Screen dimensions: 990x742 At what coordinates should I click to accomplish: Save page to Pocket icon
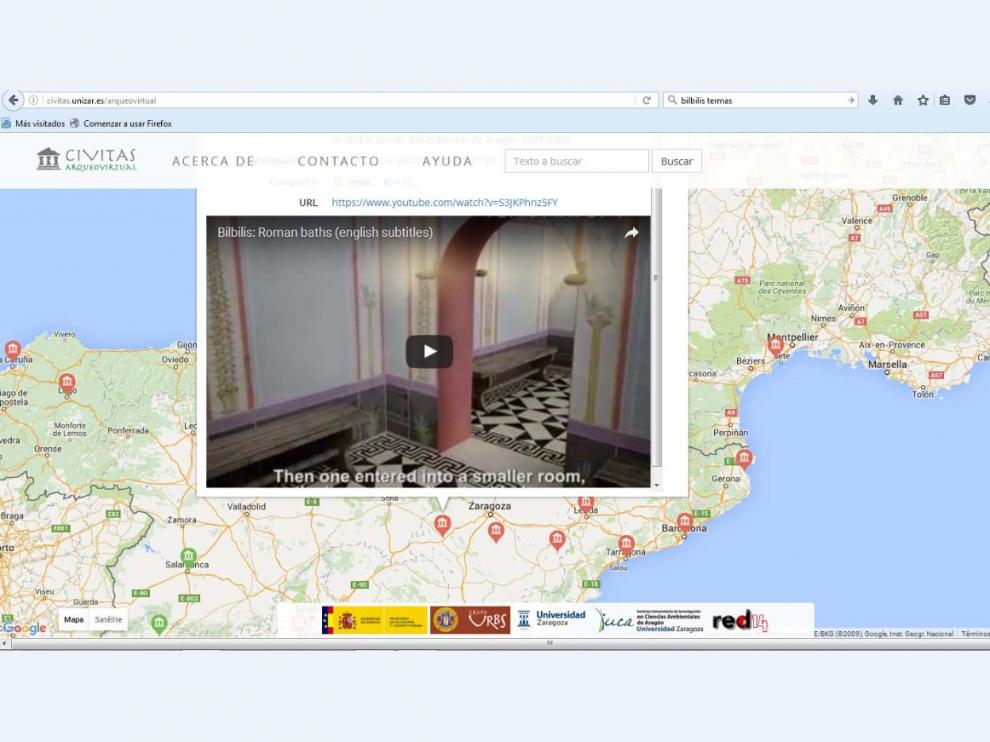tap(970, 100)
